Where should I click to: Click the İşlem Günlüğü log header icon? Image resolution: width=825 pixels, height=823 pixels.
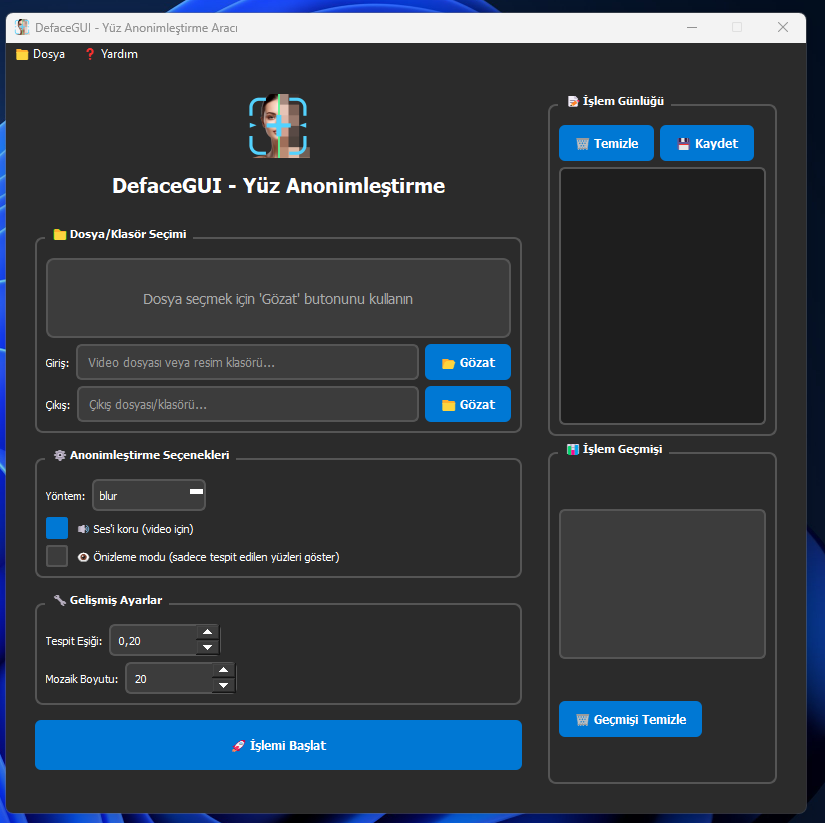click(573, 101)
